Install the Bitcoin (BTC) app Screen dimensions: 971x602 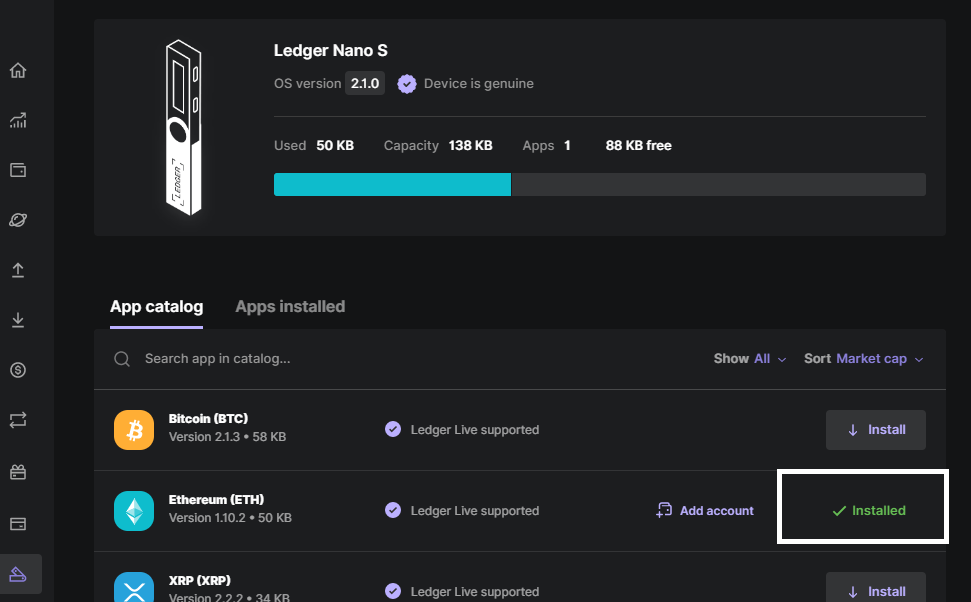pyautogui.click(x=876, y=430)
